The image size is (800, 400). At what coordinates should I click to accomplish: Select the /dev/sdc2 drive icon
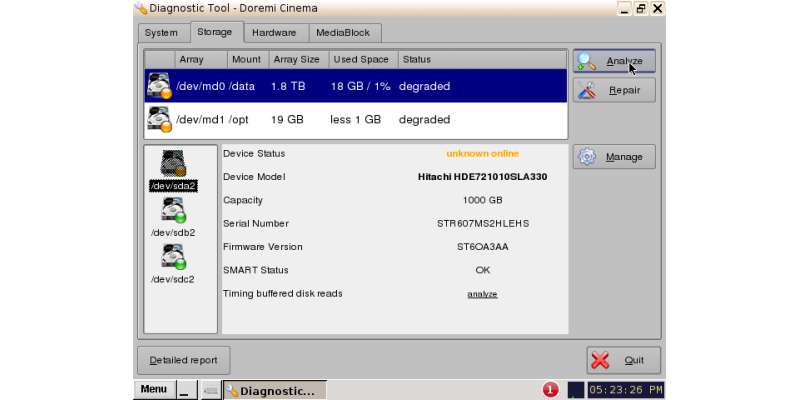point(173,257)
